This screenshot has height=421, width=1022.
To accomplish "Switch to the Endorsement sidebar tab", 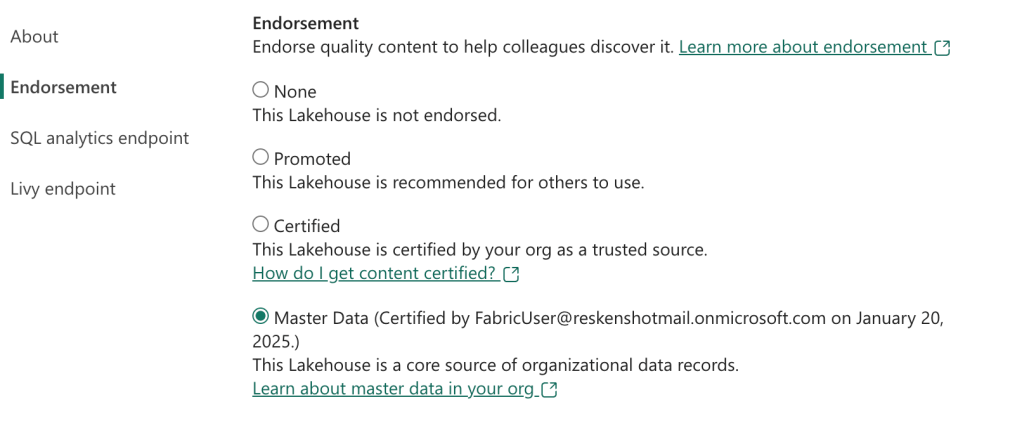I will [63, 87].
